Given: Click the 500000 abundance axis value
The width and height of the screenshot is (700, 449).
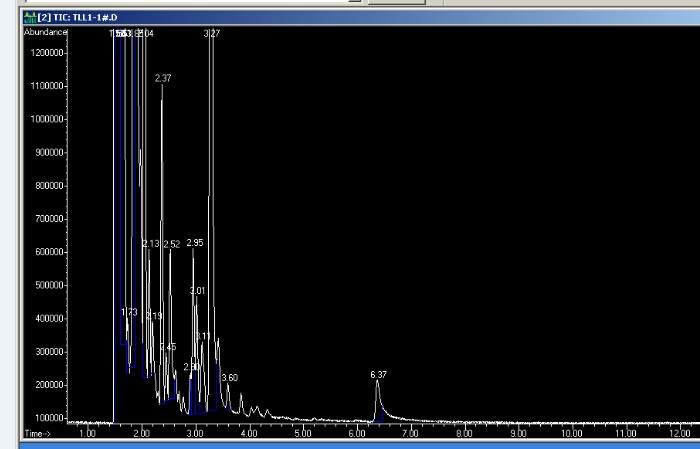Looking at the screenshot, I should point(49,285).
